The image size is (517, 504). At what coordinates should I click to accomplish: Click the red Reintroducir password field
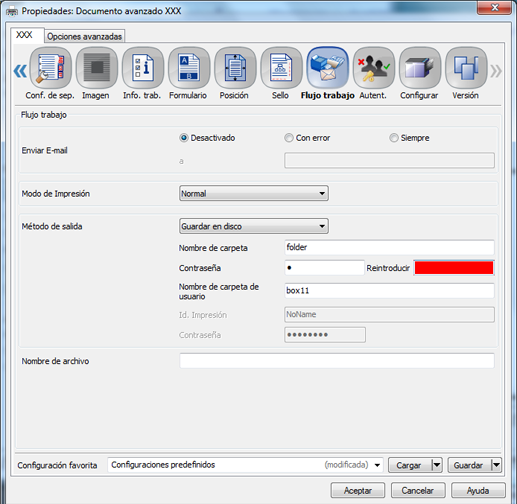click(454, 268)
